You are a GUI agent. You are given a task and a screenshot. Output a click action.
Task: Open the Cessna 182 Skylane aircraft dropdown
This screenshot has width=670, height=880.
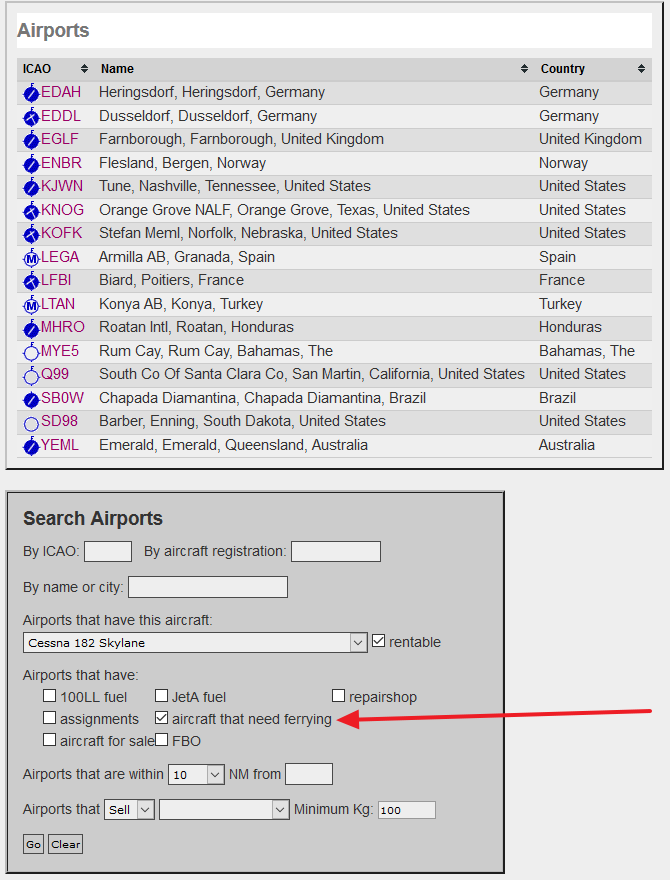(195, 643)
